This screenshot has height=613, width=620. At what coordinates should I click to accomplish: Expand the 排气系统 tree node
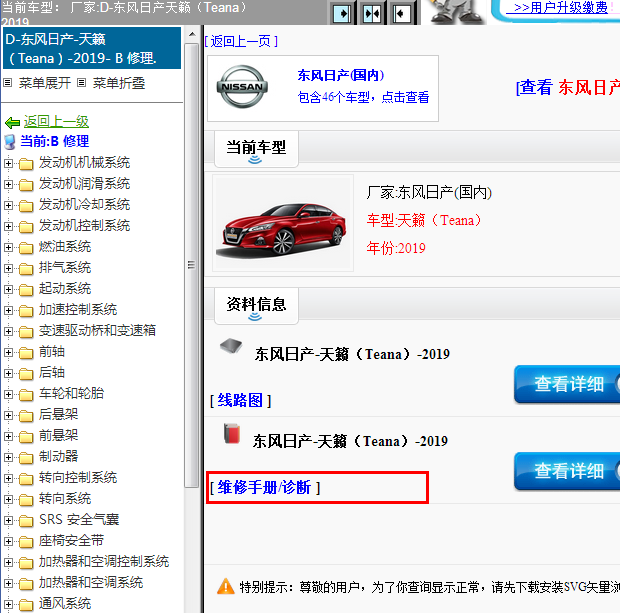[8, 268]
